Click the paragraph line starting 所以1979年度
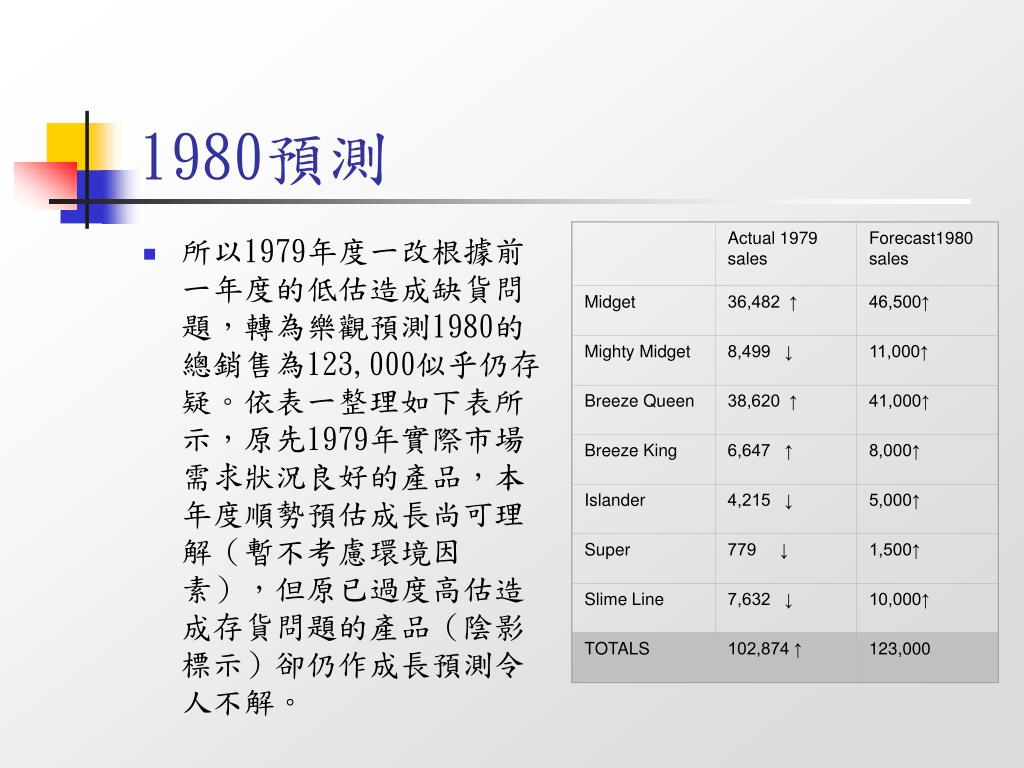The height and width of the screenshot is (768, 1024). coord(353,252)
